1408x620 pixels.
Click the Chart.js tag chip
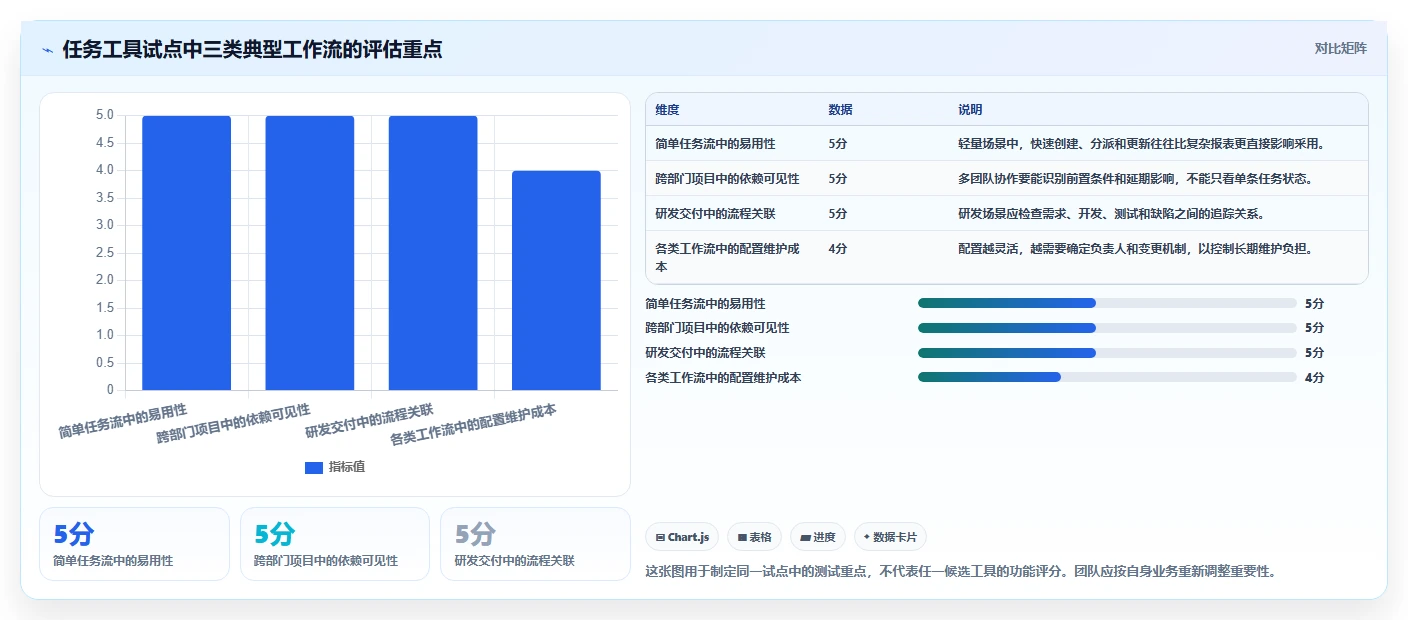[x=682, y=537]
